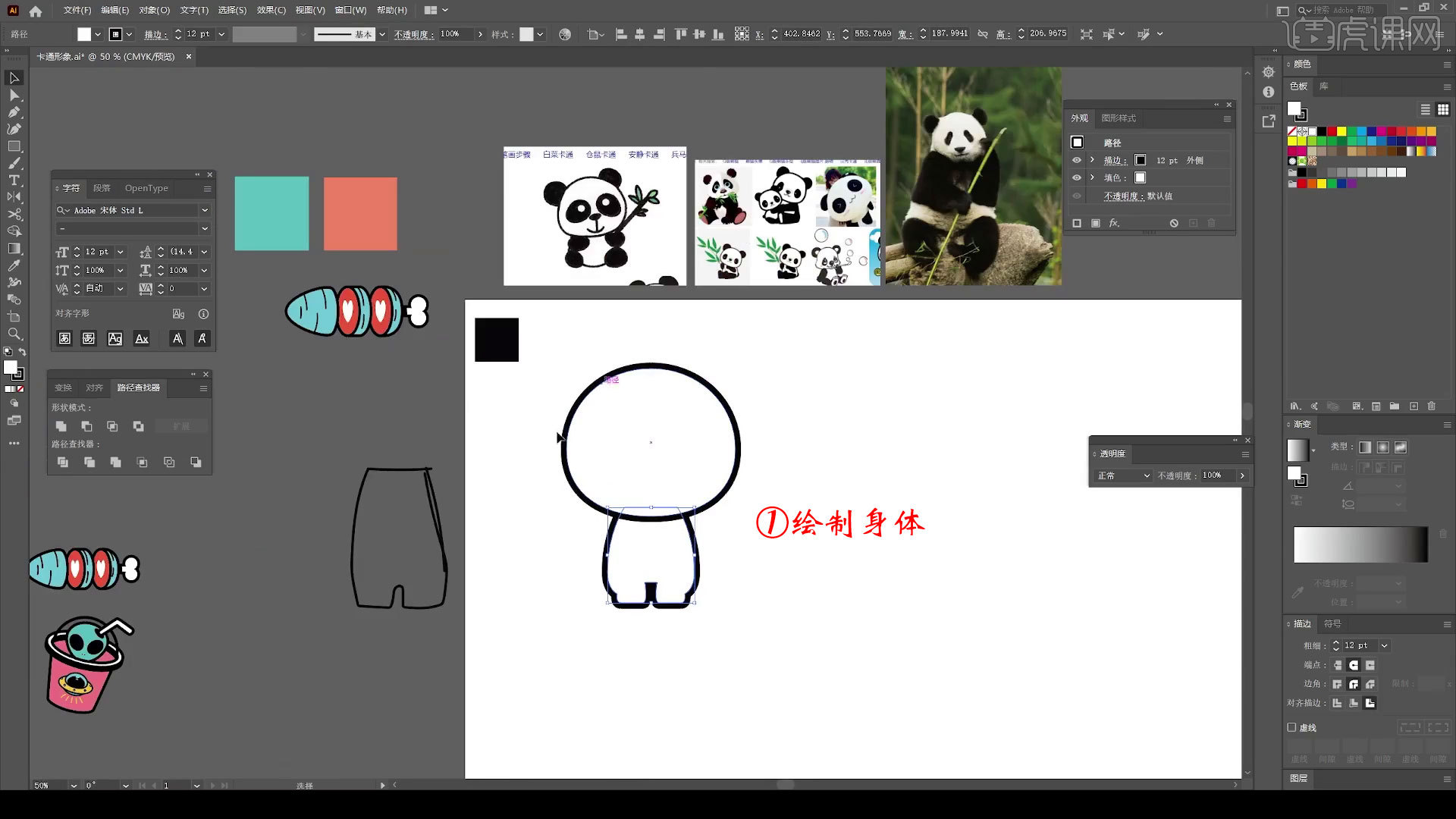Select the Rectangle tool
This screenshot has width=1456, height=819.
[x=14, y=146]
